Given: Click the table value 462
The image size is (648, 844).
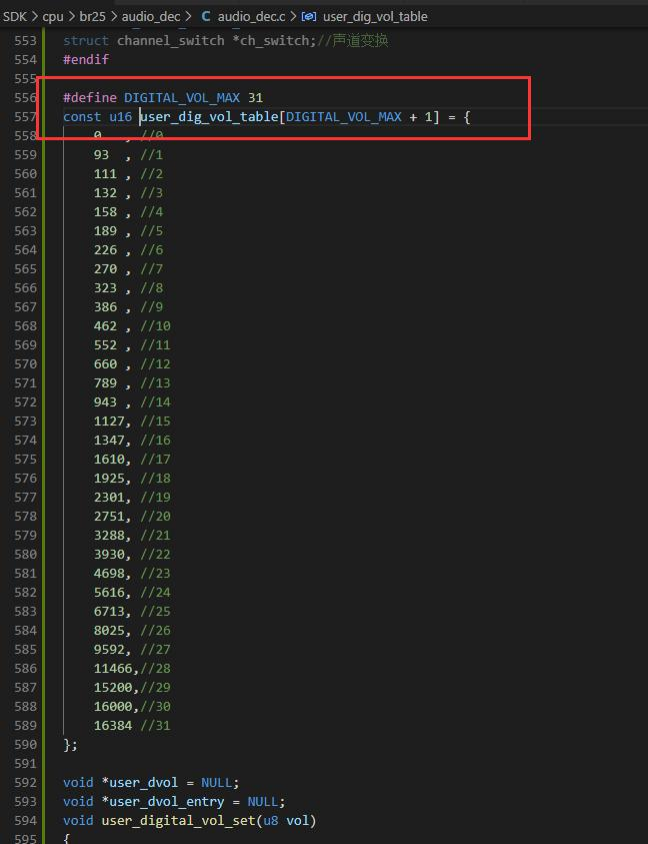Looking at the screenshot, I should 105,326.
